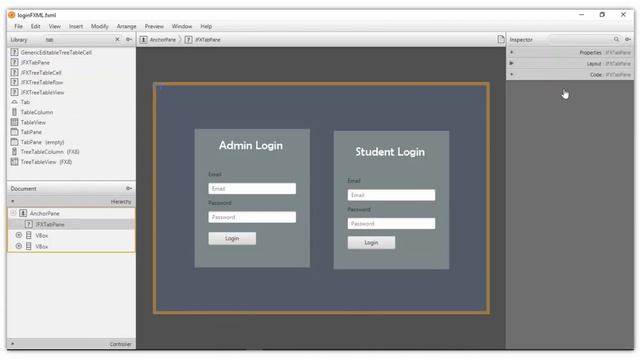This screenshot has height=360, width=640.
Task: Expand Code section in Inspector
Action: click(511, 74)
